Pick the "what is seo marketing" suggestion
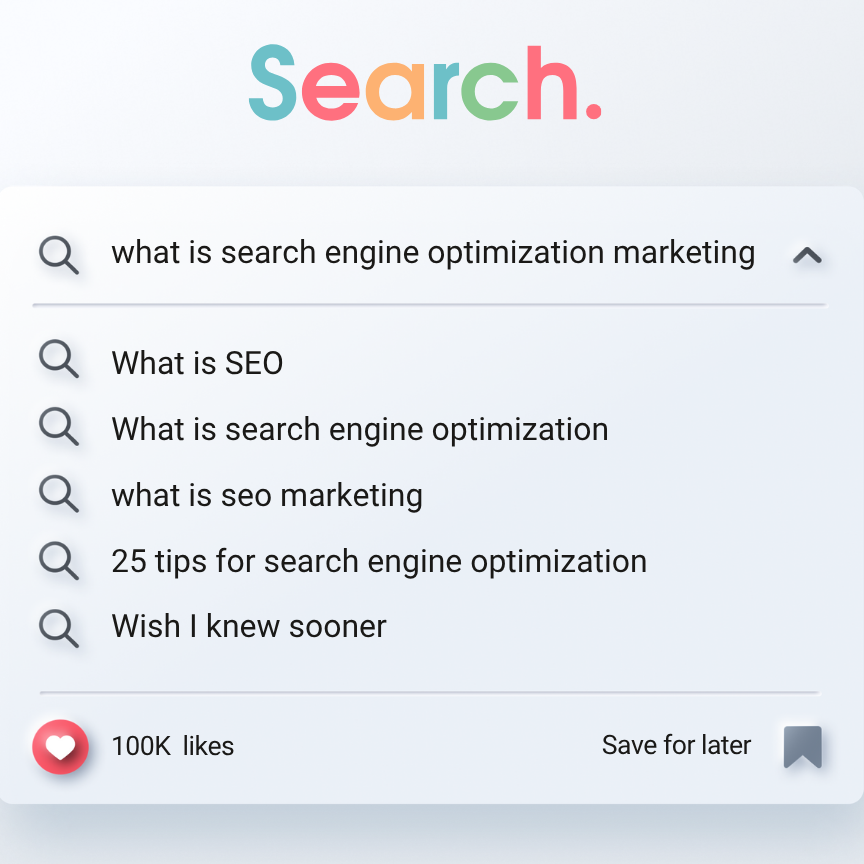Screen dimensions: 864x864 pos(266,495)
